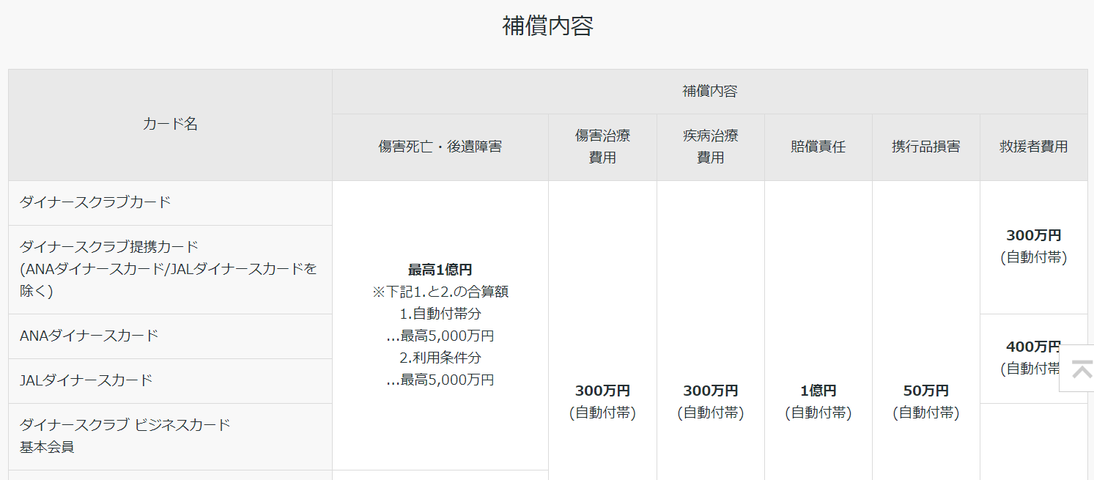The height and width of the screenshot is (480, 1094).
Task: Click 300万円 in 救援者費用 column
Action: click(x=1033, y=236)
